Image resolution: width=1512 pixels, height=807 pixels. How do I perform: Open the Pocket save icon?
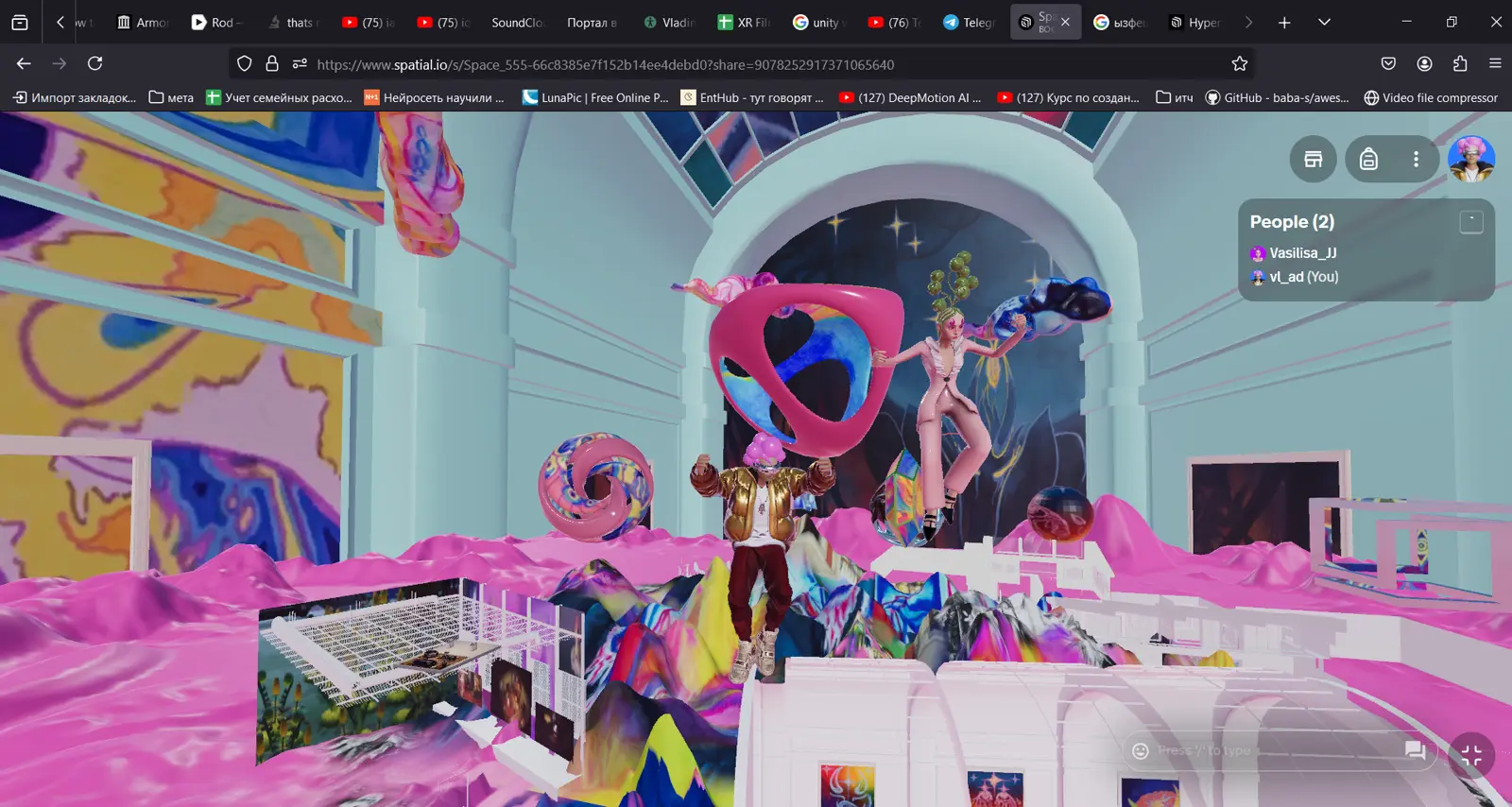(x=1388, y=63)
